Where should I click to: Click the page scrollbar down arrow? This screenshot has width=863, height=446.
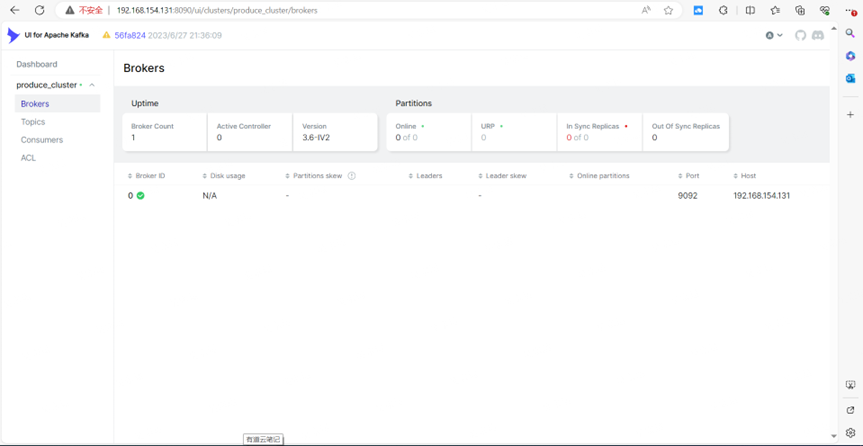pos(834,436)
